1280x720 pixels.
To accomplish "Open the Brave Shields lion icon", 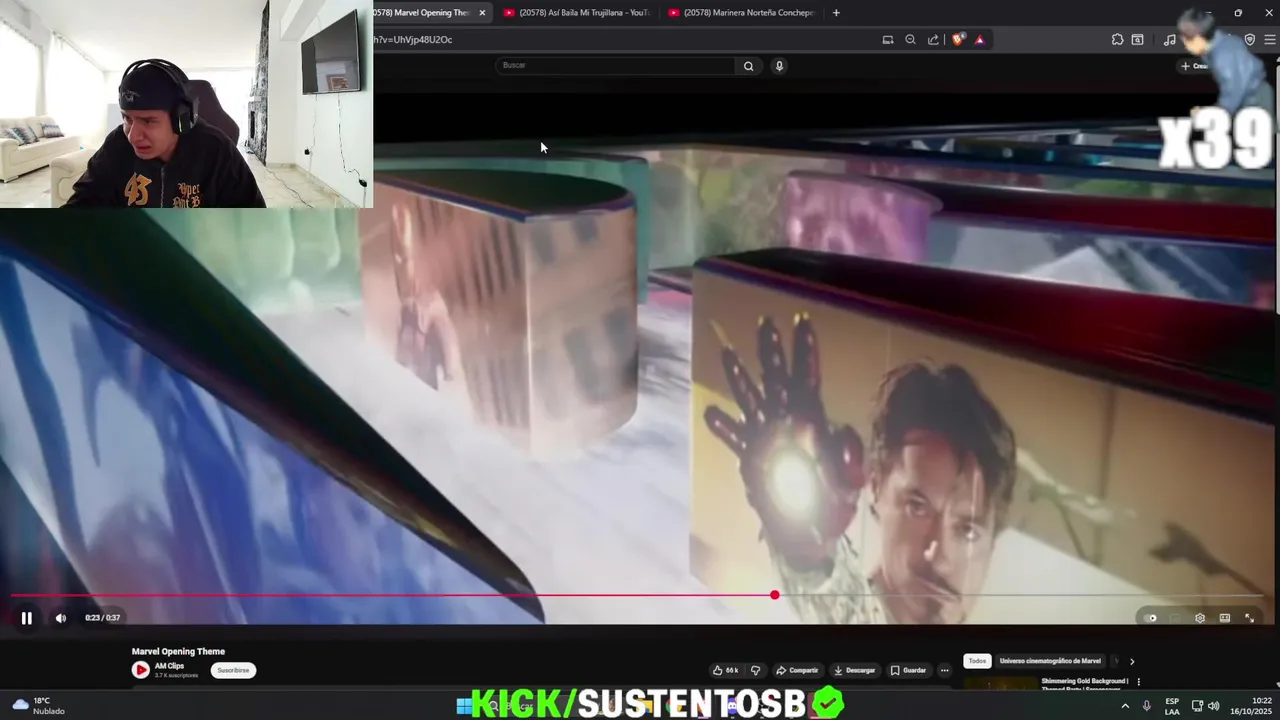I will (958, 40).
